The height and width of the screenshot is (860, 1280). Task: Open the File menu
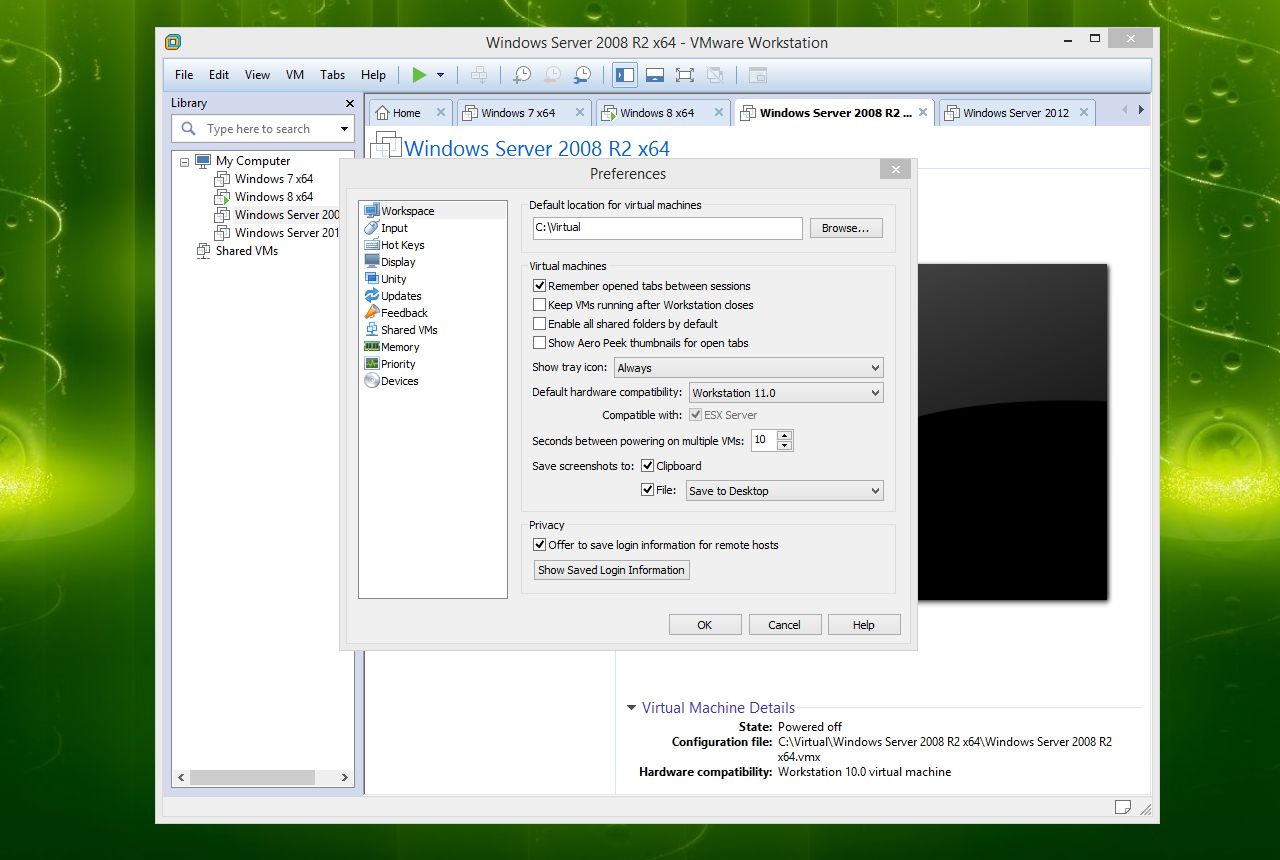pos(184,75)
